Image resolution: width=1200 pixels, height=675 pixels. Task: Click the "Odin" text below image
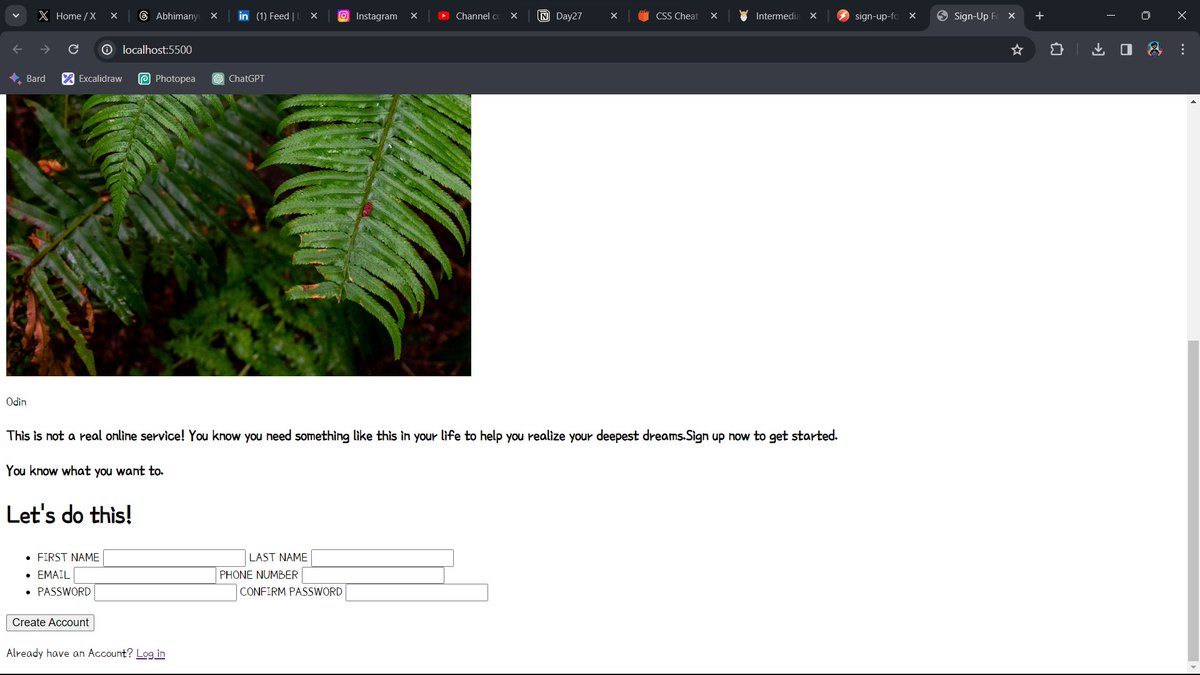click(x=16, y=401)
